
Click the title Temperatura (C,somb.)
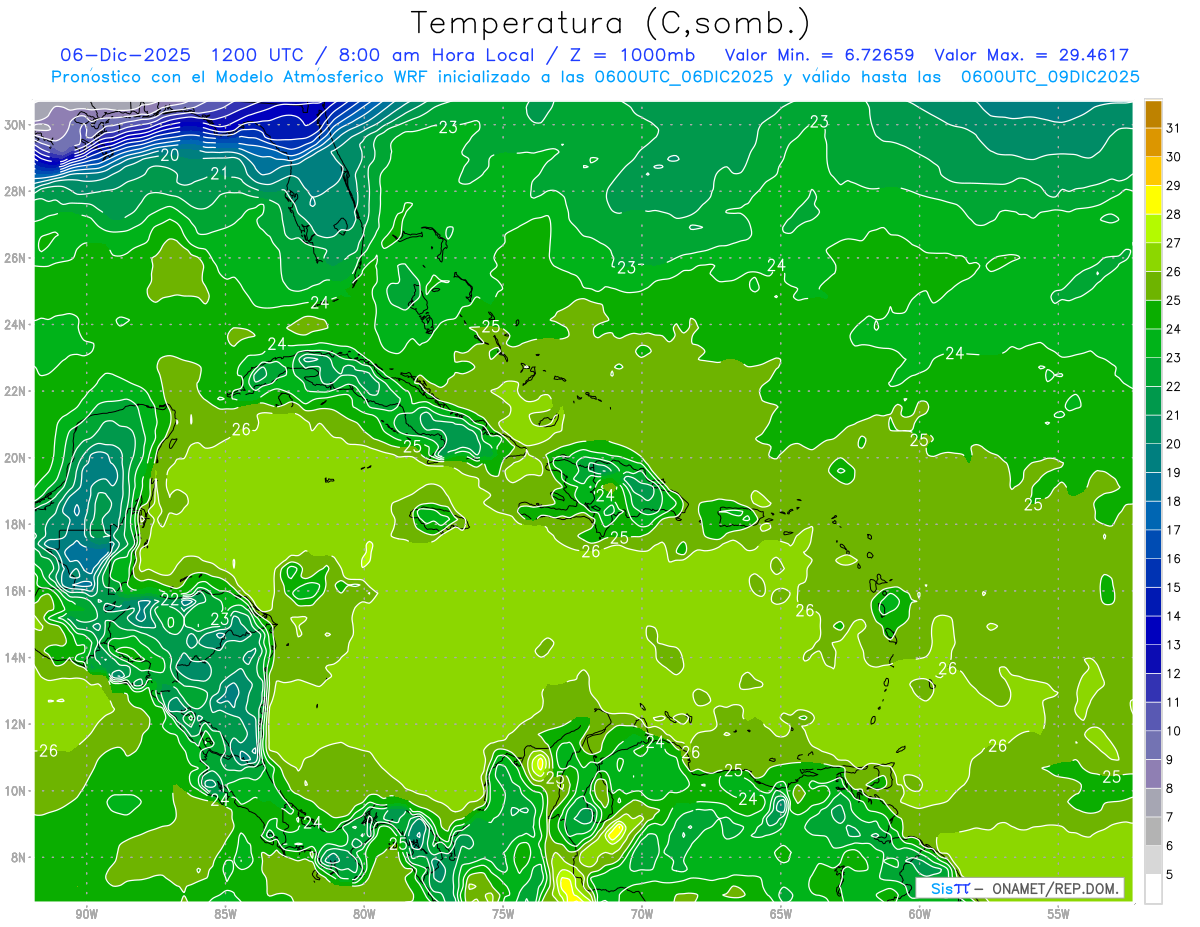[611, 22]
